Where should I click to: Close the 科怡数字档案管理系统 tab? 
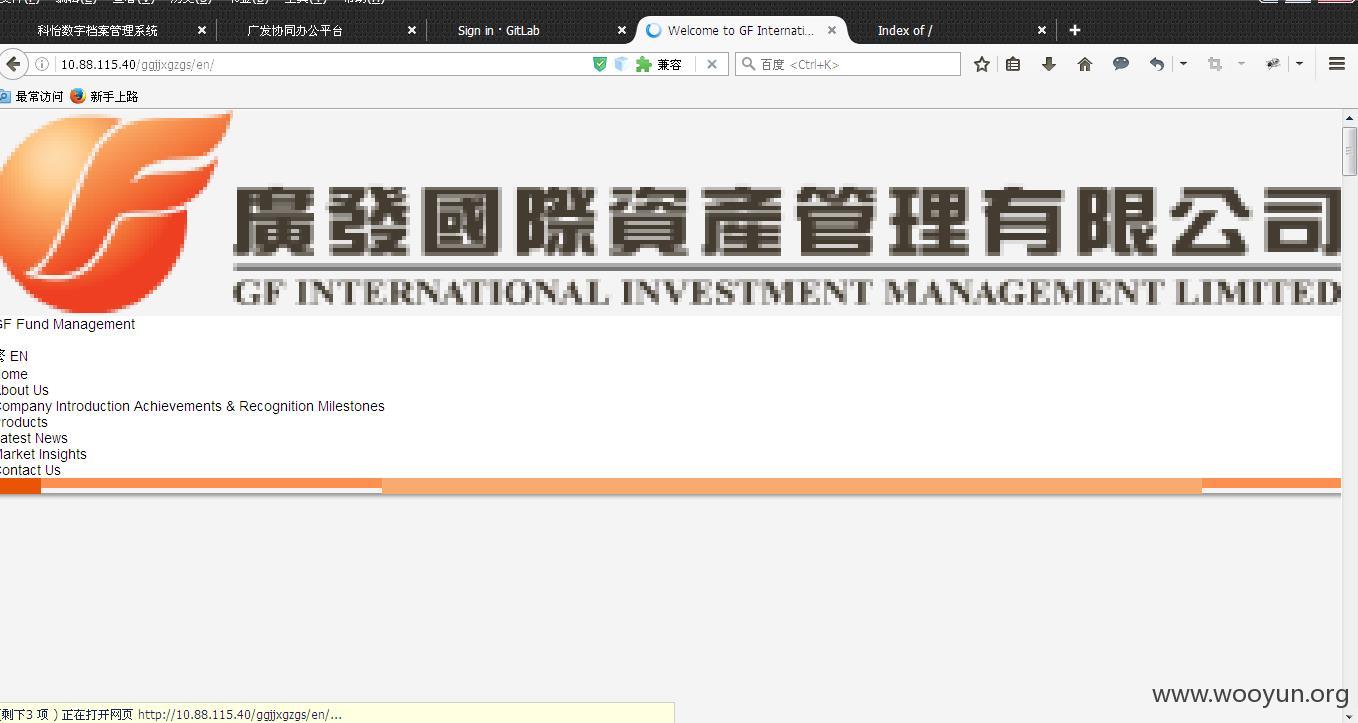point(202,31)
